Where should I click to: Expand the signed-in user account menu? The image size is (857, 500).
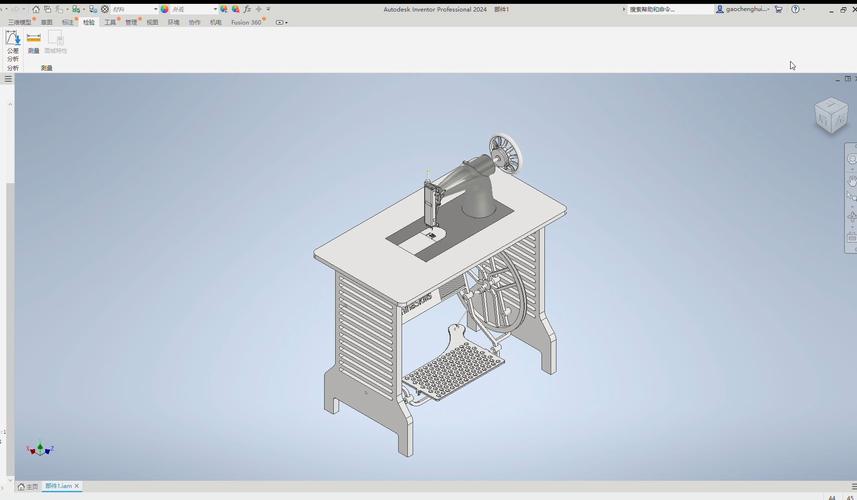point(743,9)
